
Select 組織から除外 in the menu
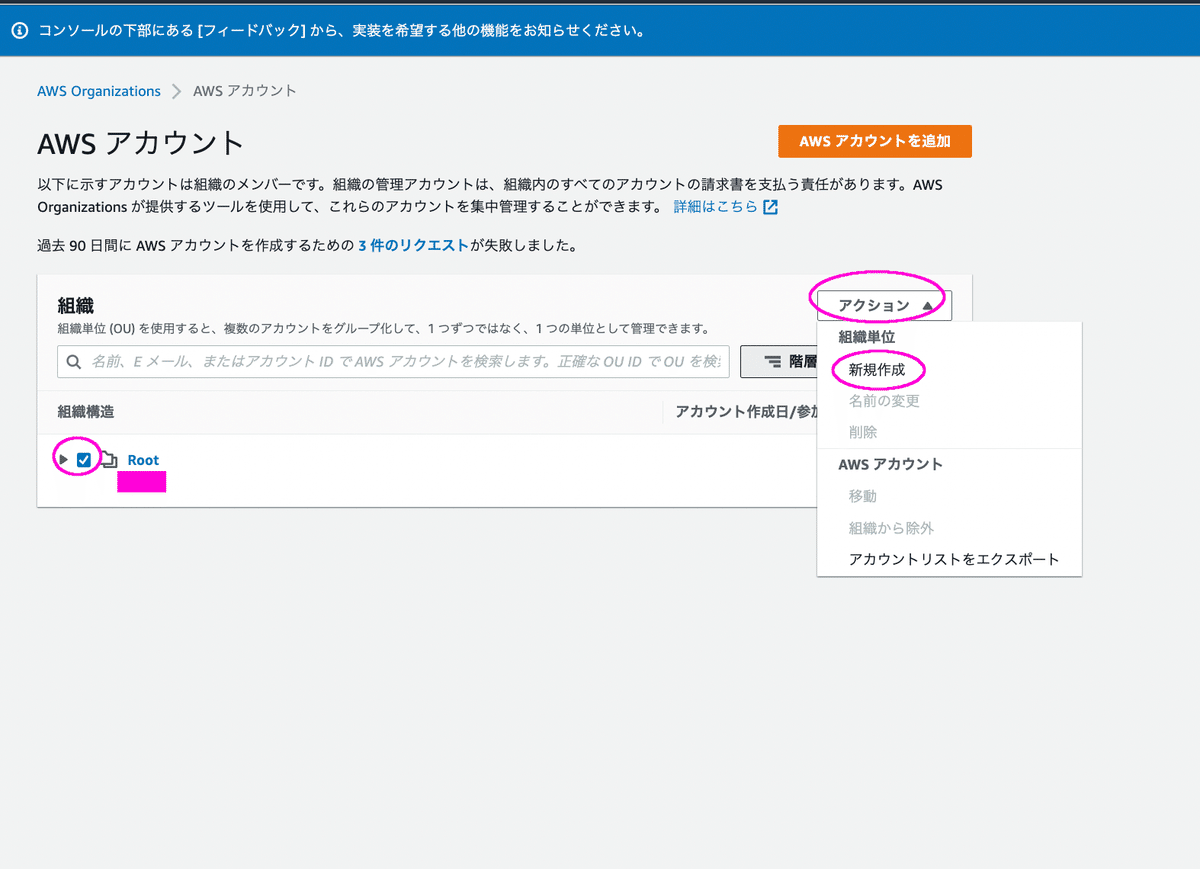(x=890, y=528)
